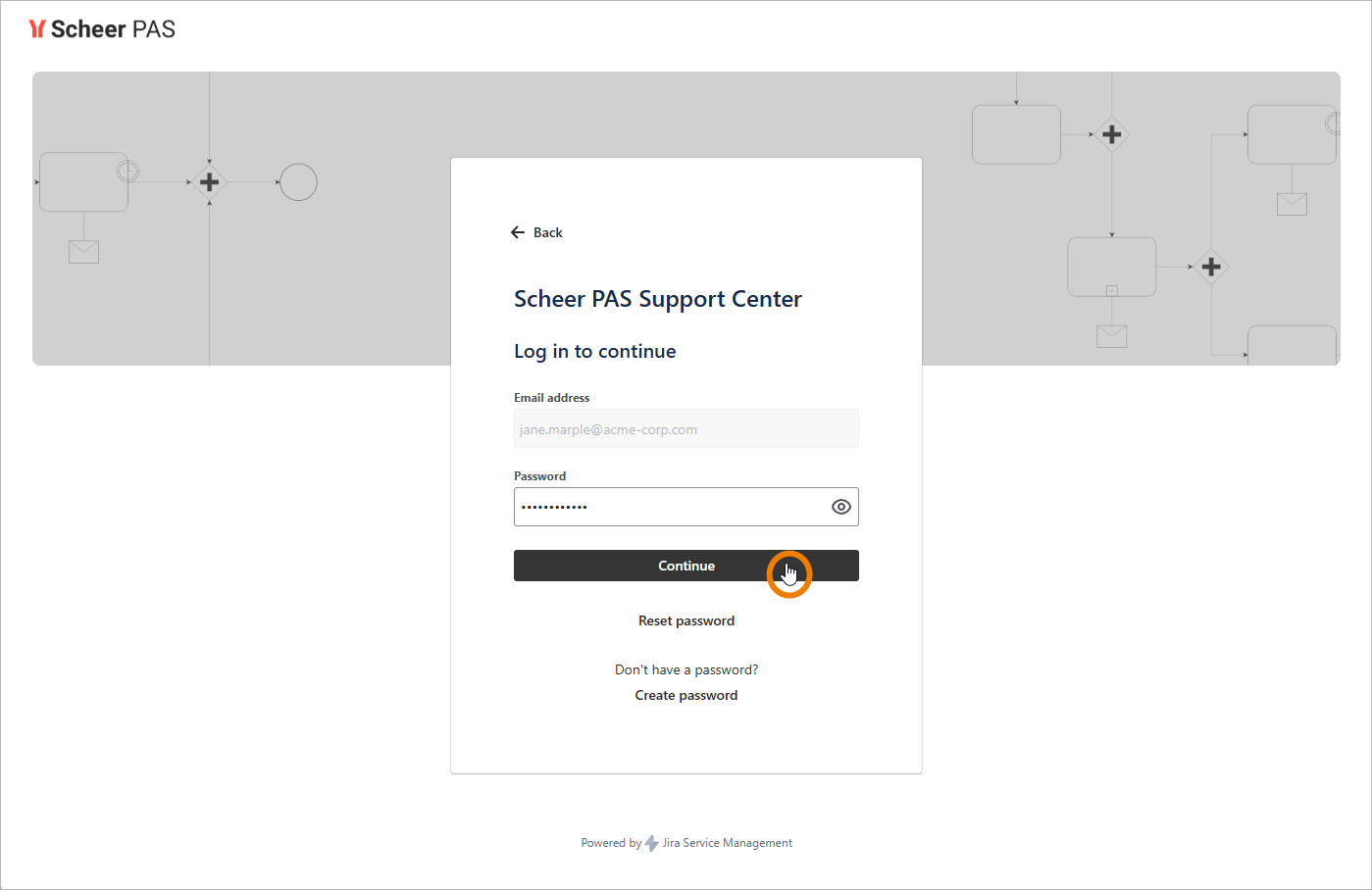The height and width of the screenshot is (890, 1372).
Task: Click the Continue button
Action: coord(686,566)
